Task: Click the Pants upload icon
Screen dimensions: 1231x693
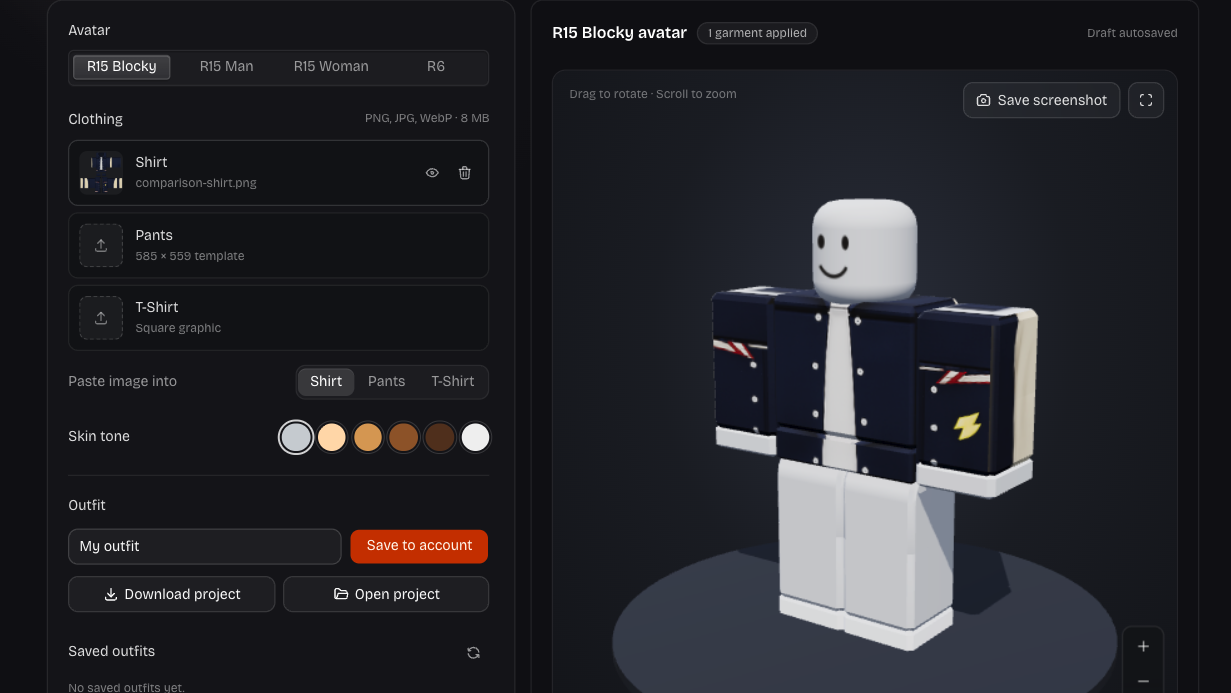Action: tap(101, 245)
